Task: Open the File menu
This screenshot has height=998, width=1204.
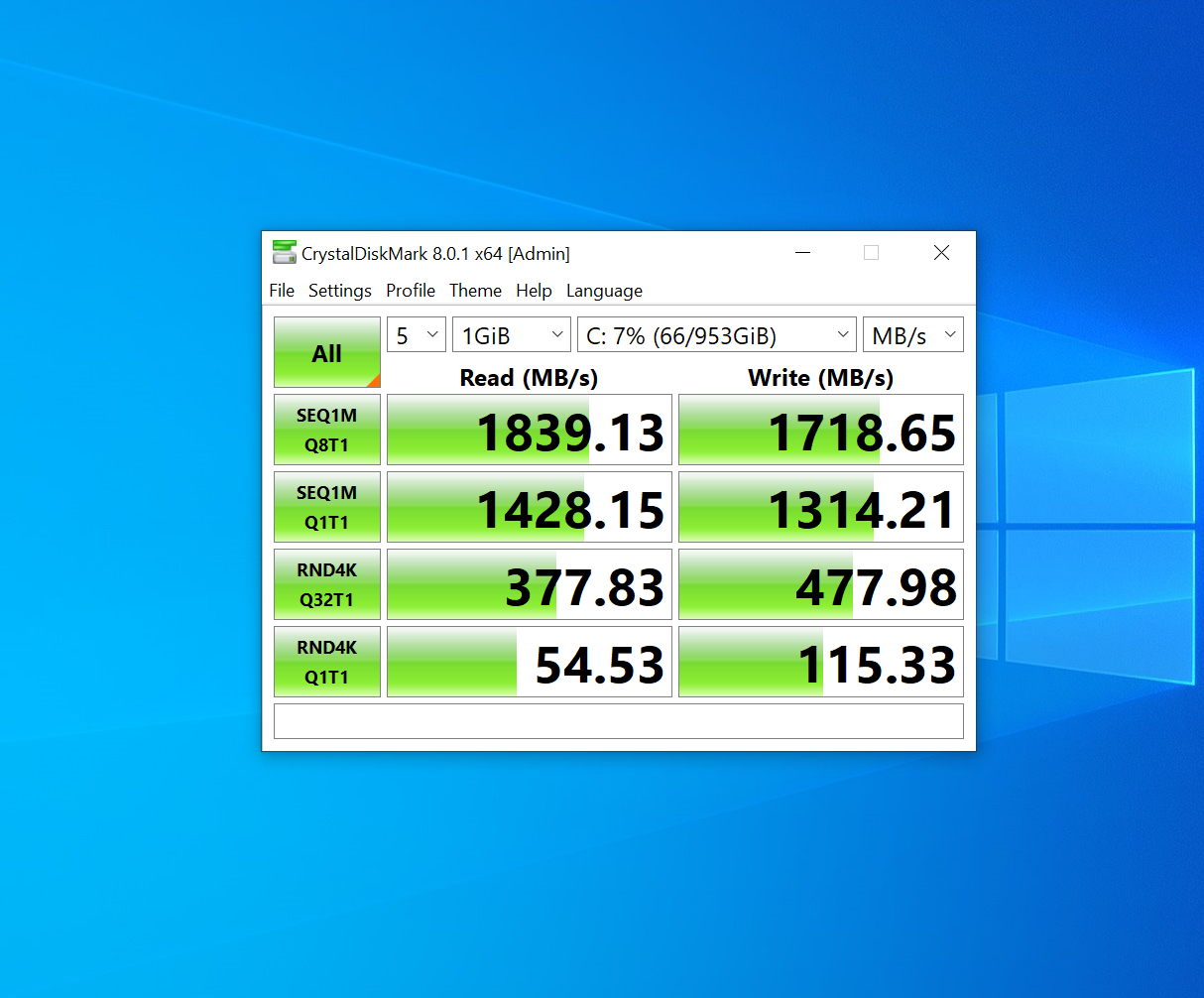Action: point(282,291)
